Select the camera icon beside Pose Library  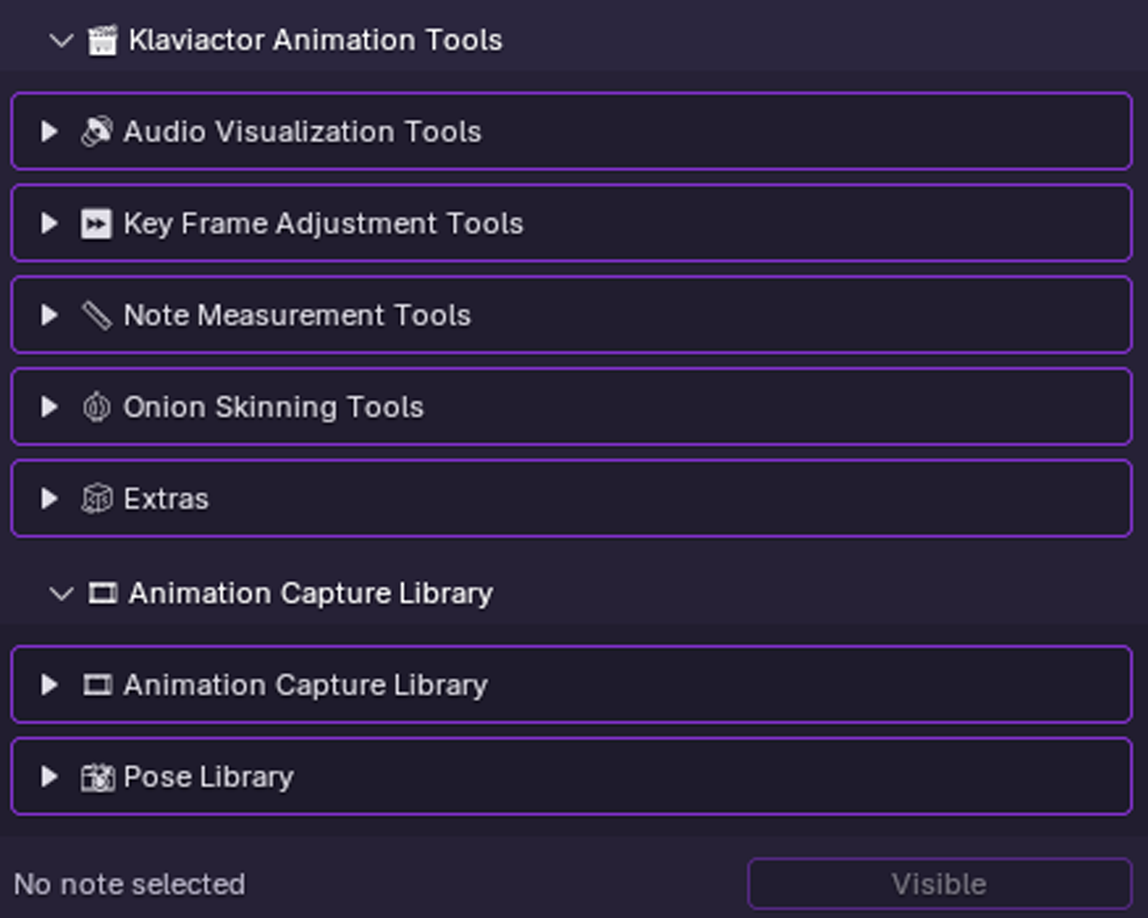coord(99,776)
